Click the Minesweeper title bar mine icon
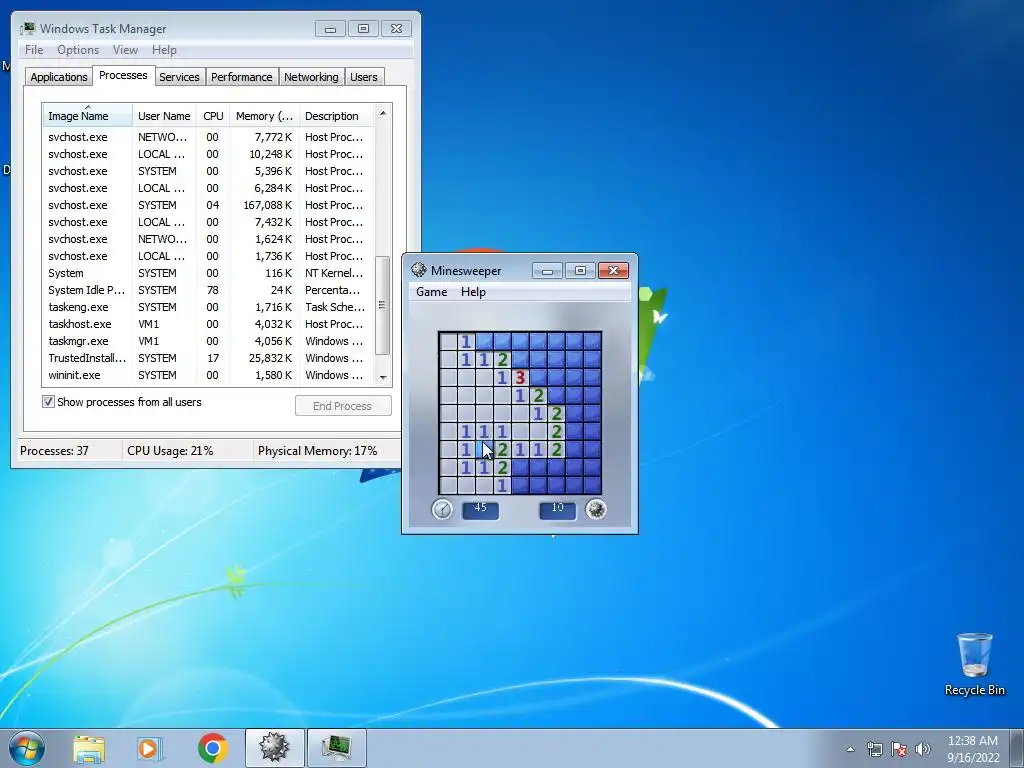The image size is (1024, 768). pos(419,270)
